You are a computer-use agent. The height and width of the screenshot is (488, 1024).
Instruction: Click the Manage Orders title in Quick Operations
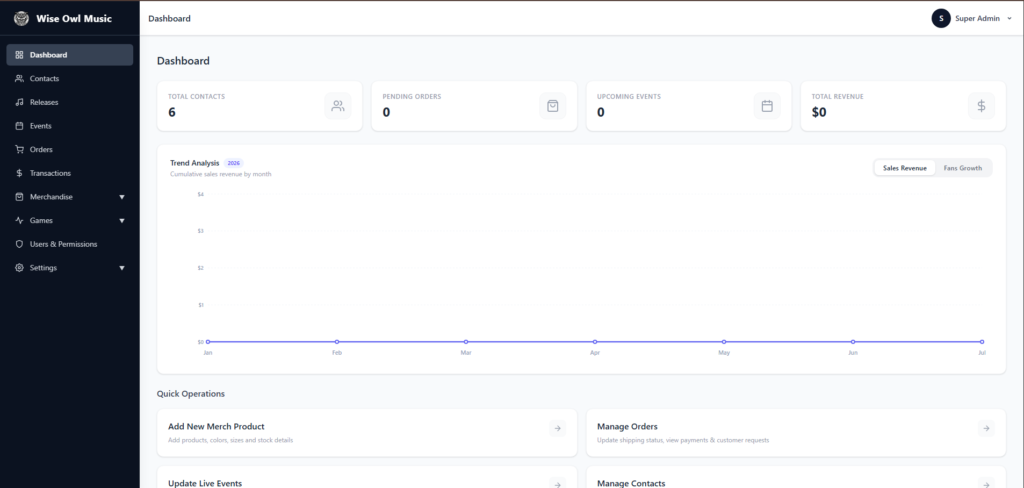click(627, 427)
